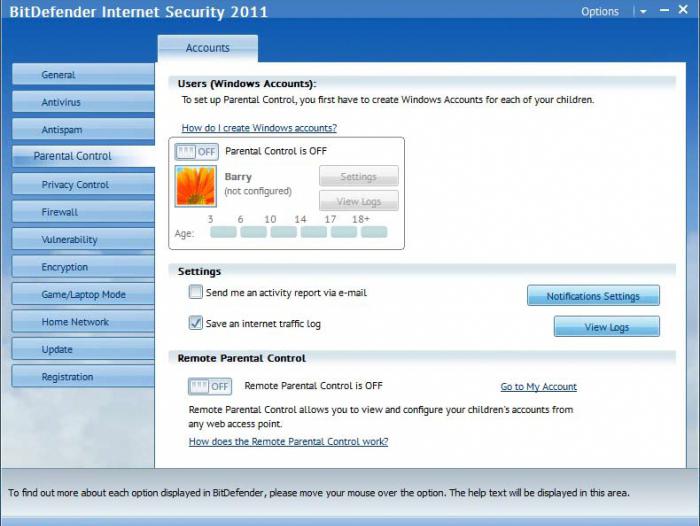Screen dimensions: 700x526
Task: Open Game/Laptop Mode section
Action: point(83,294)
